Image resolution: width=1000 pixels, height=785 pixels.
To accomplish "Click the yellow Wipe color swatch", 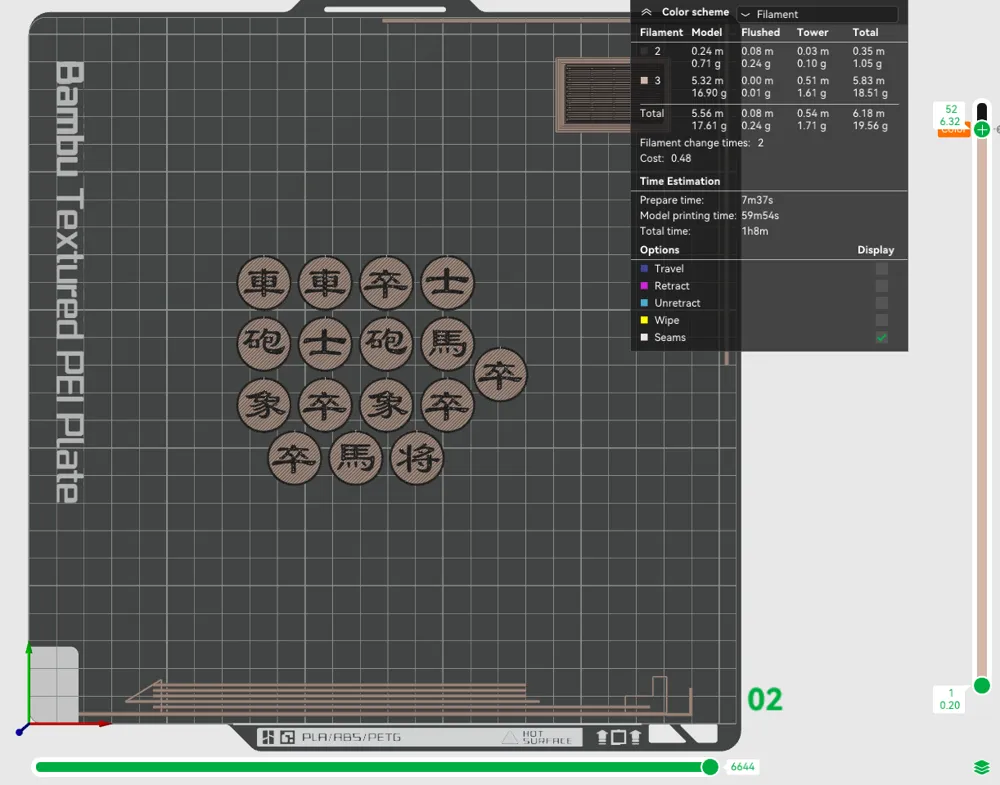I will tap(644, 320).
